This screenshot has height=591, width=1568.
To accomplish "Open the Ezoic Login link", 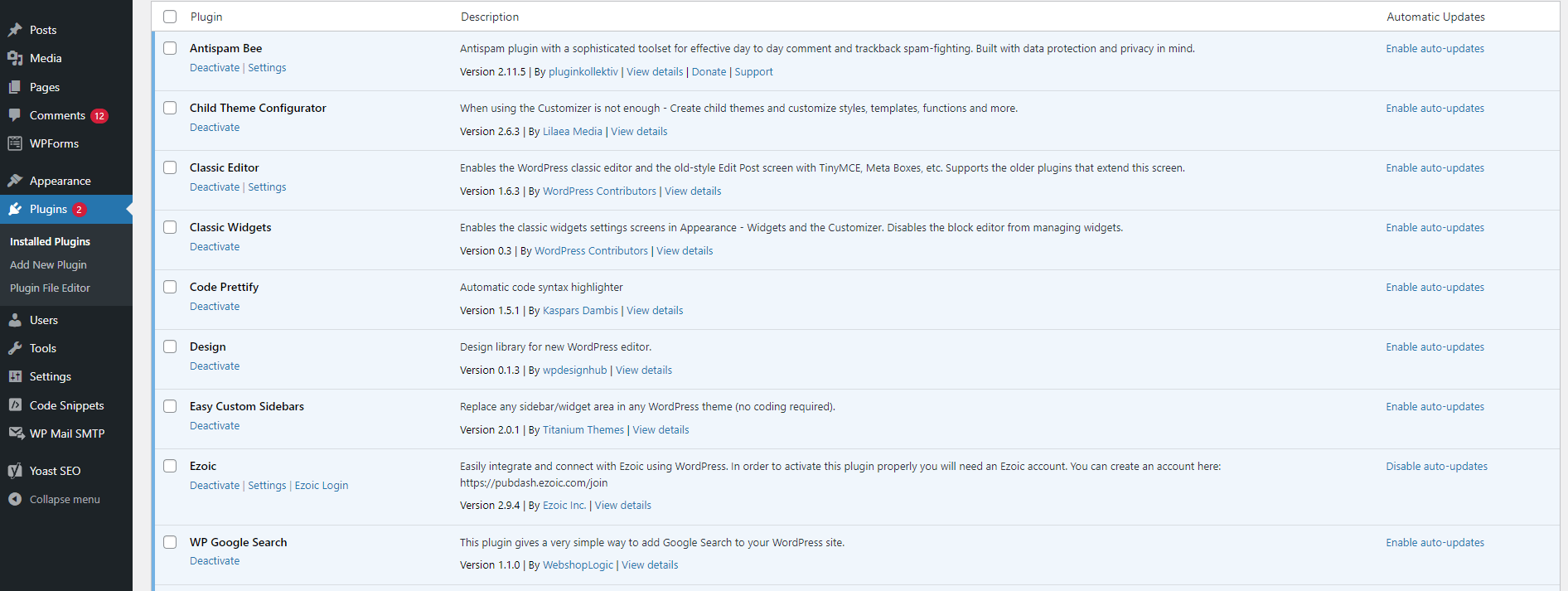I will tap(322, 486).
